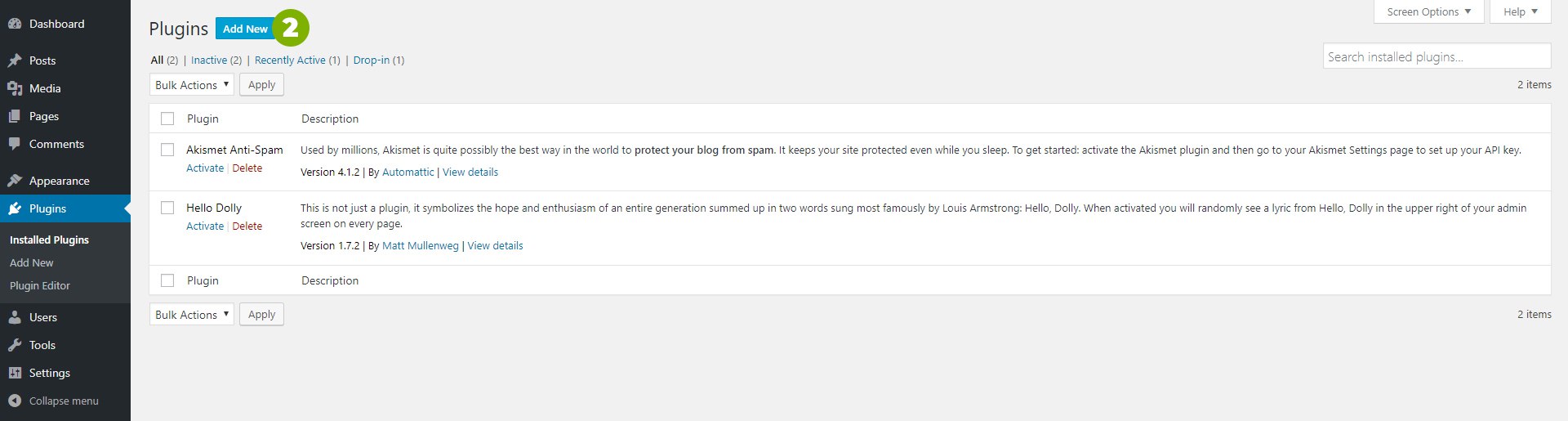1568x421 pixels.
Task: Click the Settings sliders icon
Action: tap(15, 373)
